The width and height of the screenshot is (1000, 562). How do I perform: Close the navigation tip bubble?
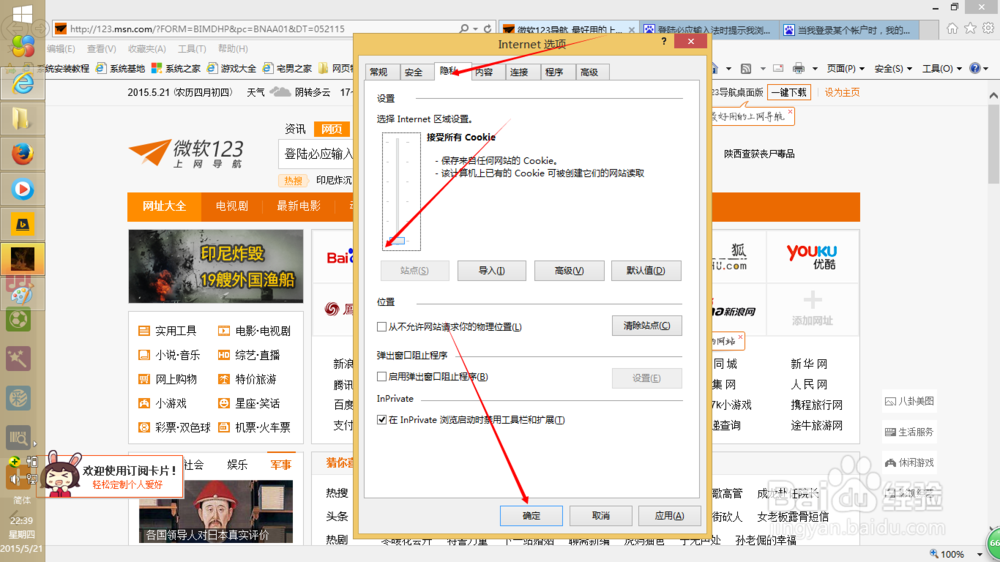pyautogui.click(x=790, y=112)
